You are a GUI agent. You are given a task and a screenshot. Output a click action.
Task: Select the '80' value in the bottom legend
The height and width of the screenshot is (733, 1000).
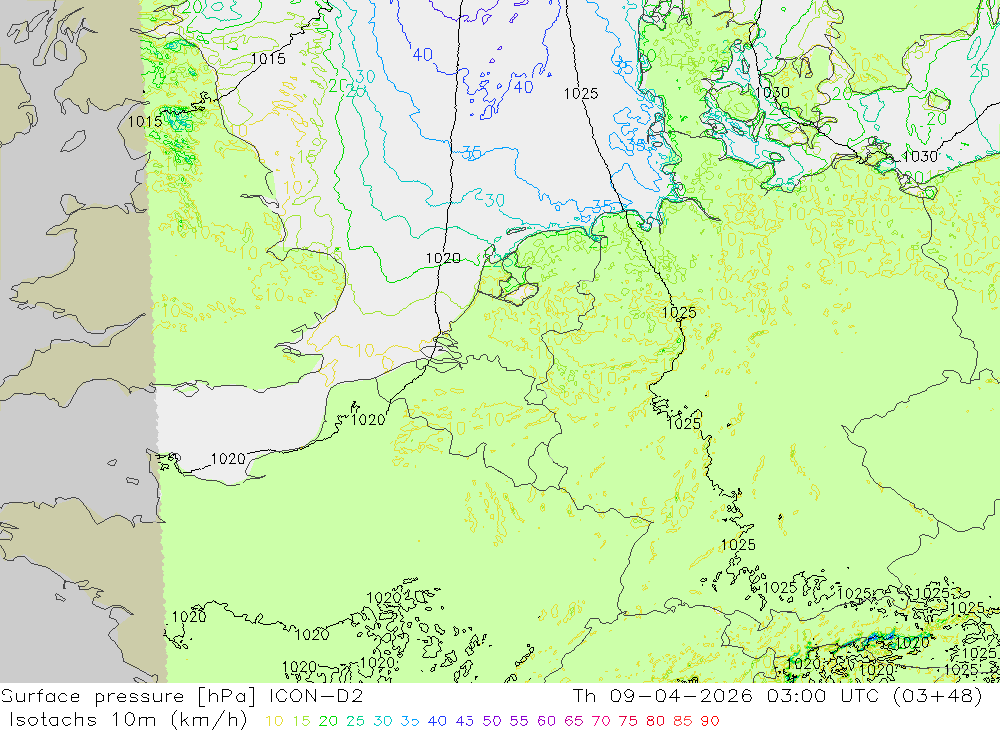(655, 721)
